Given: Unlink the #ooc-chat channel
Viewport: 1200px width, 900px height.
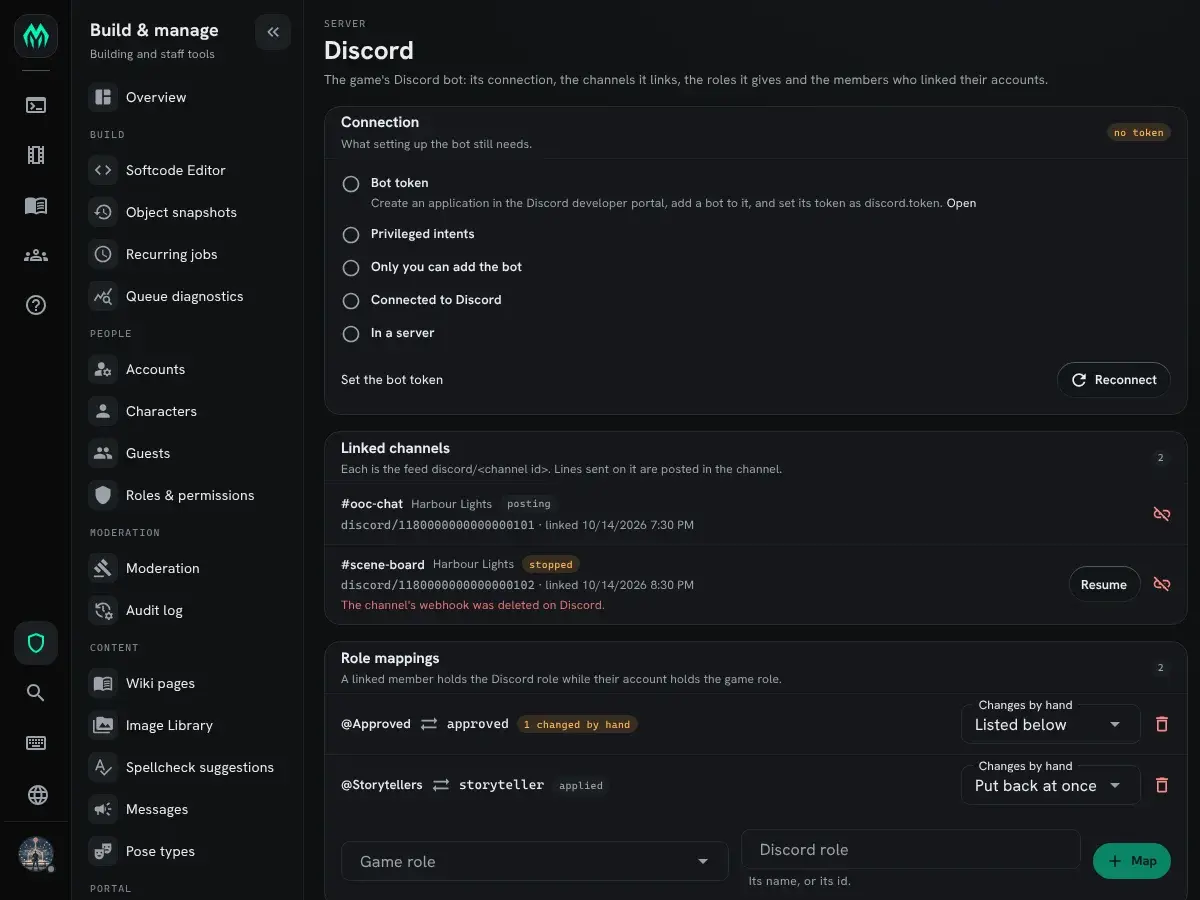Looking at the screenshot, I should [x=1161, y=514].
